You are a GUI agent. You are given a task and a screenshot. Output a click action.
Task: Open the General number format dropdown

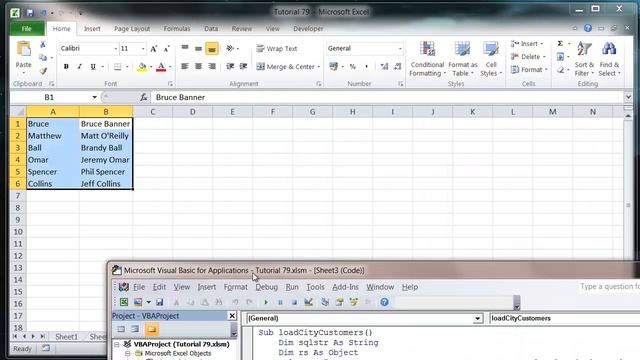pos(400,49)
